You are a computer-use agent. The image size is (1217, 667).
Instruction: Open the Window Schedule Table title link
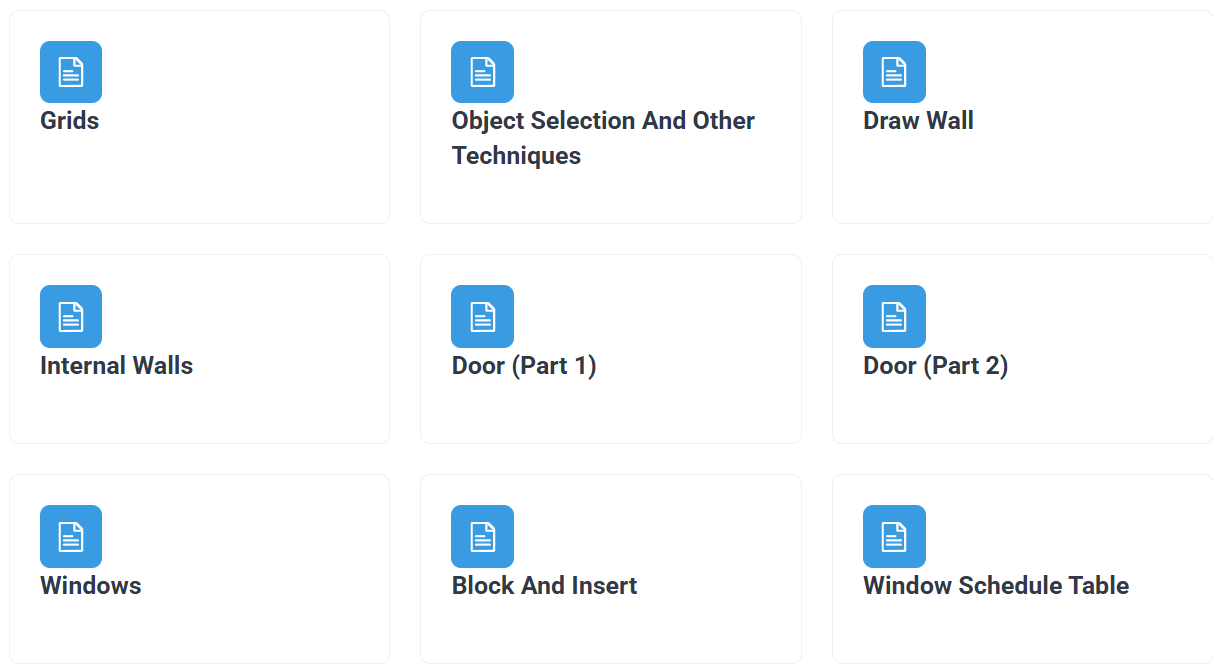[x=996, y=586]
